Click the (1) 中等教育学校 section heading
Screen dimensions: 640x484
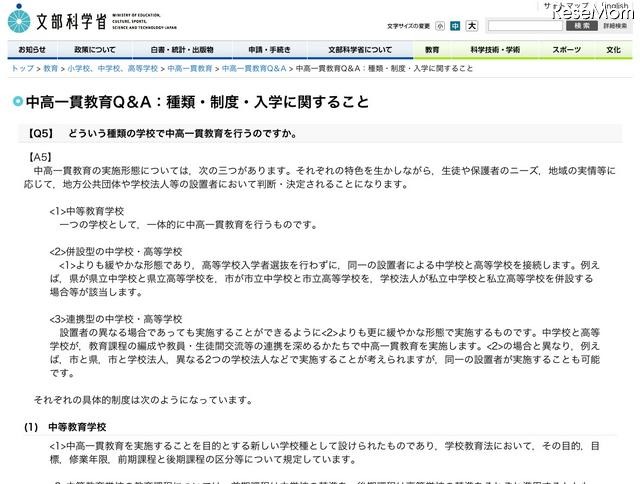tap(65, 427)
